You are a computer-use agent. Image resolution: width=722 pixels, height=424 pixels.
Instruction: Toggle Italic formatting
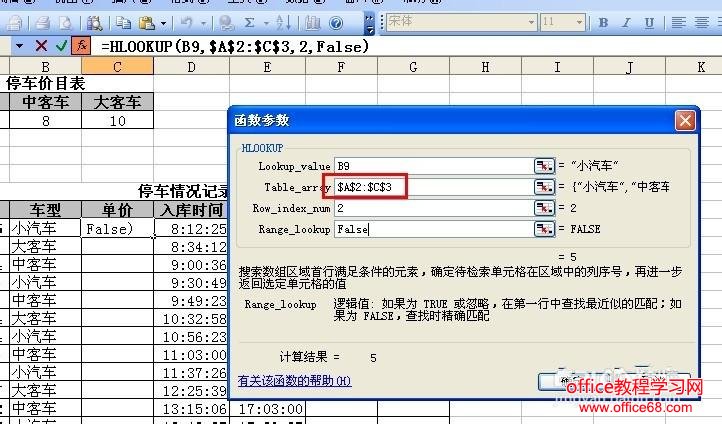click(626, 22)
